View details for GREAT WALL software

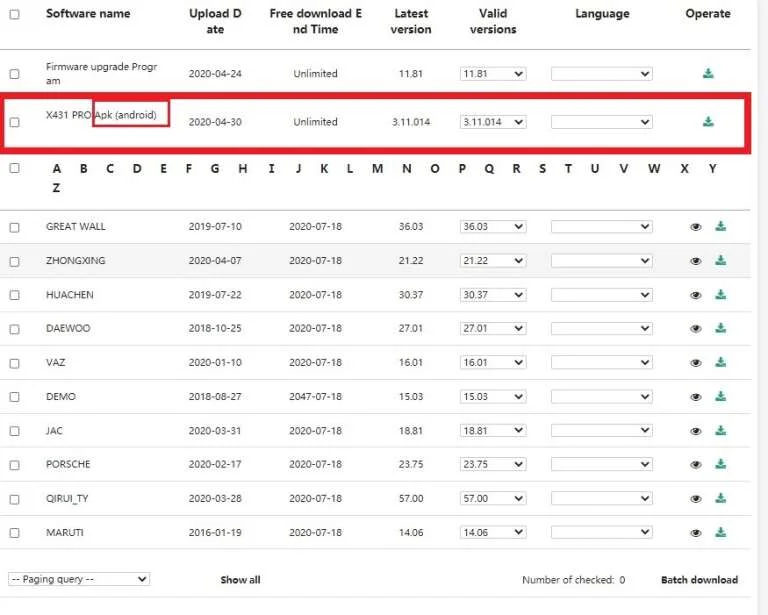point(696,227)
